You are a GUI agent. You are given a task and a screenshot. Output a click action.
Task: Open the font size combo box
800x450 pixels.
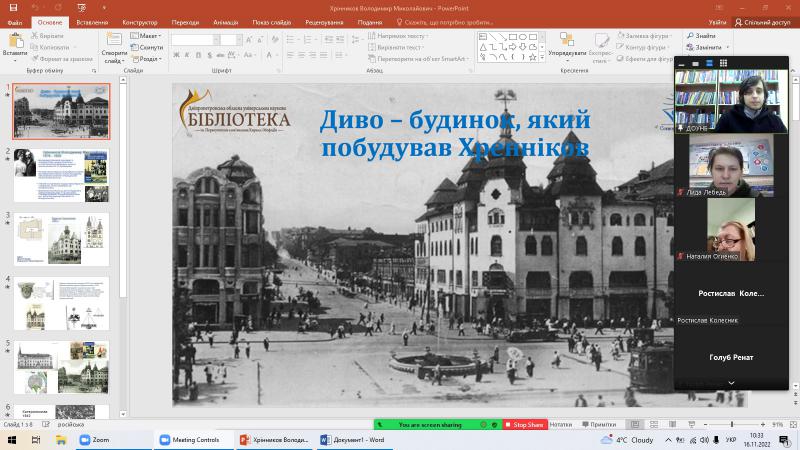[232, 40]
